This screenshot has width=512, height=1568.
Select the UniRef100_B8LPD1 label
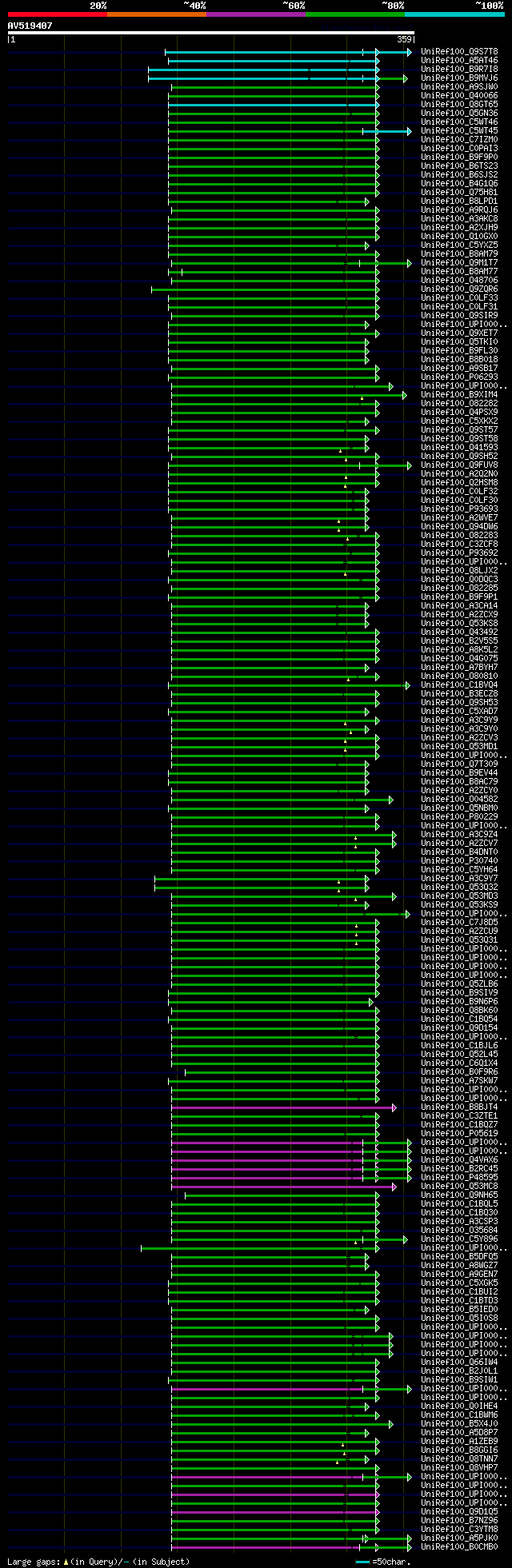pos(459,201)
